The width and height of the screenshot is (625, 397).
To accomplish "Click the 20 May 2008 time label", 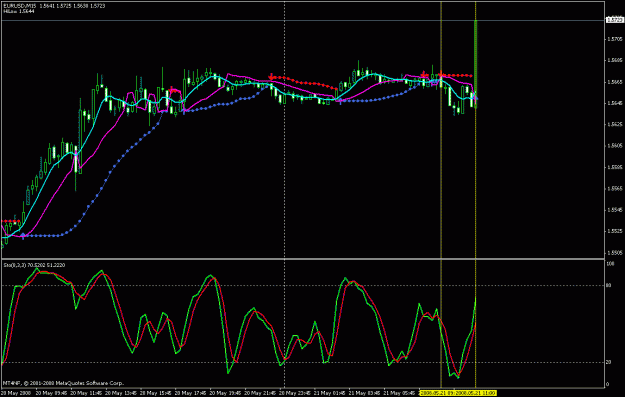I will (15, 393).
